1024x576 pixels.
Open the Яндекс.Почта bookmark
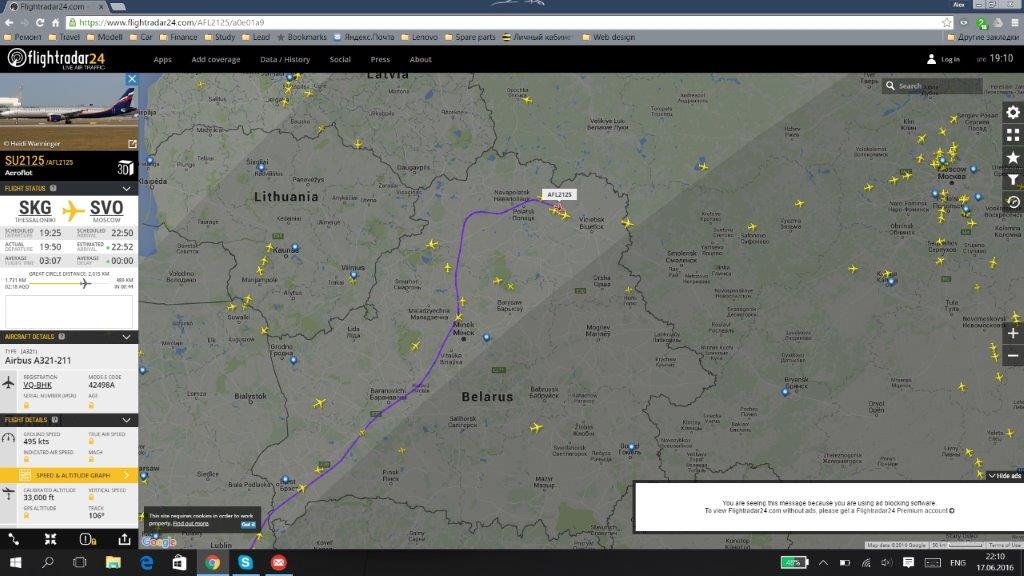tap(364, 37)
